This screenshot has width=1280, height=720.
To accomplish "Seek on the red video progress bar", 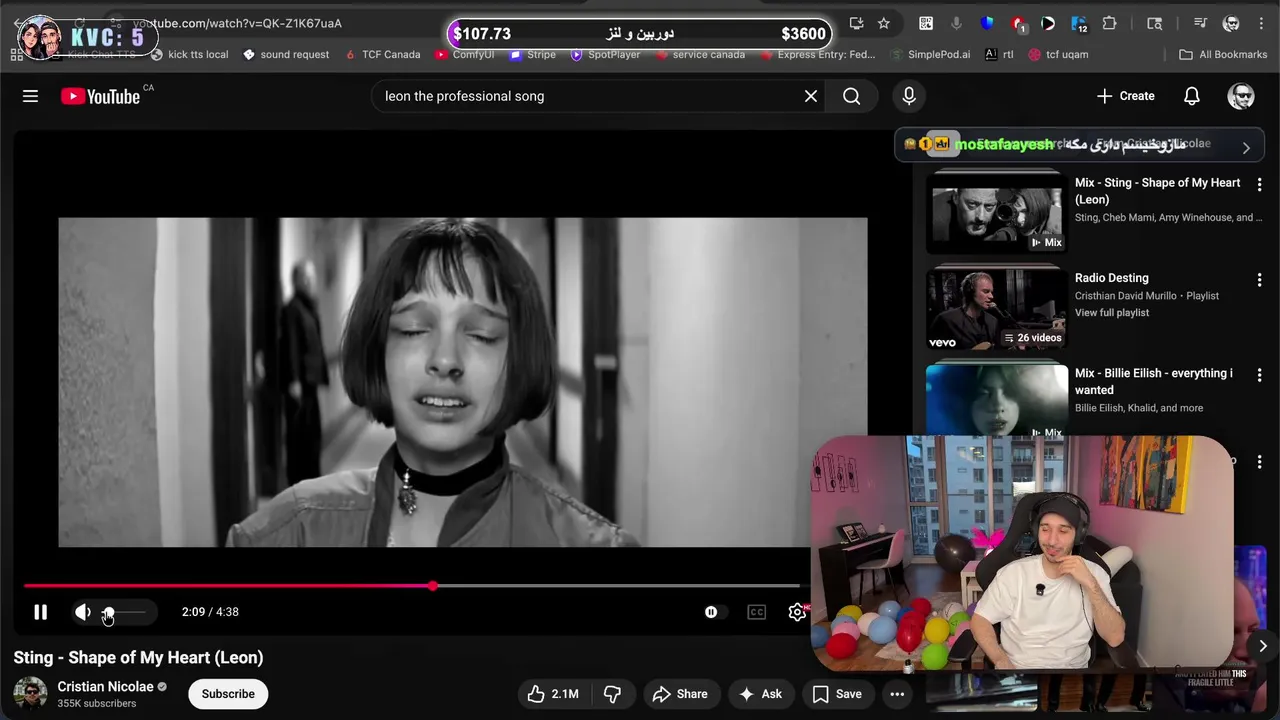I will coord(411,586).
